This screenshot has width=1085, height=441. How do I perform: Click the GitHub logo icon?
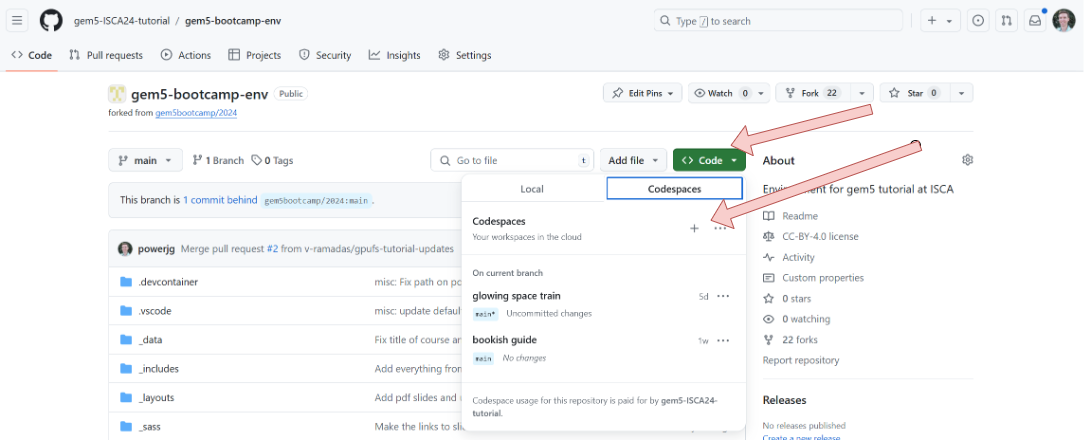click(x=51, y=21)
